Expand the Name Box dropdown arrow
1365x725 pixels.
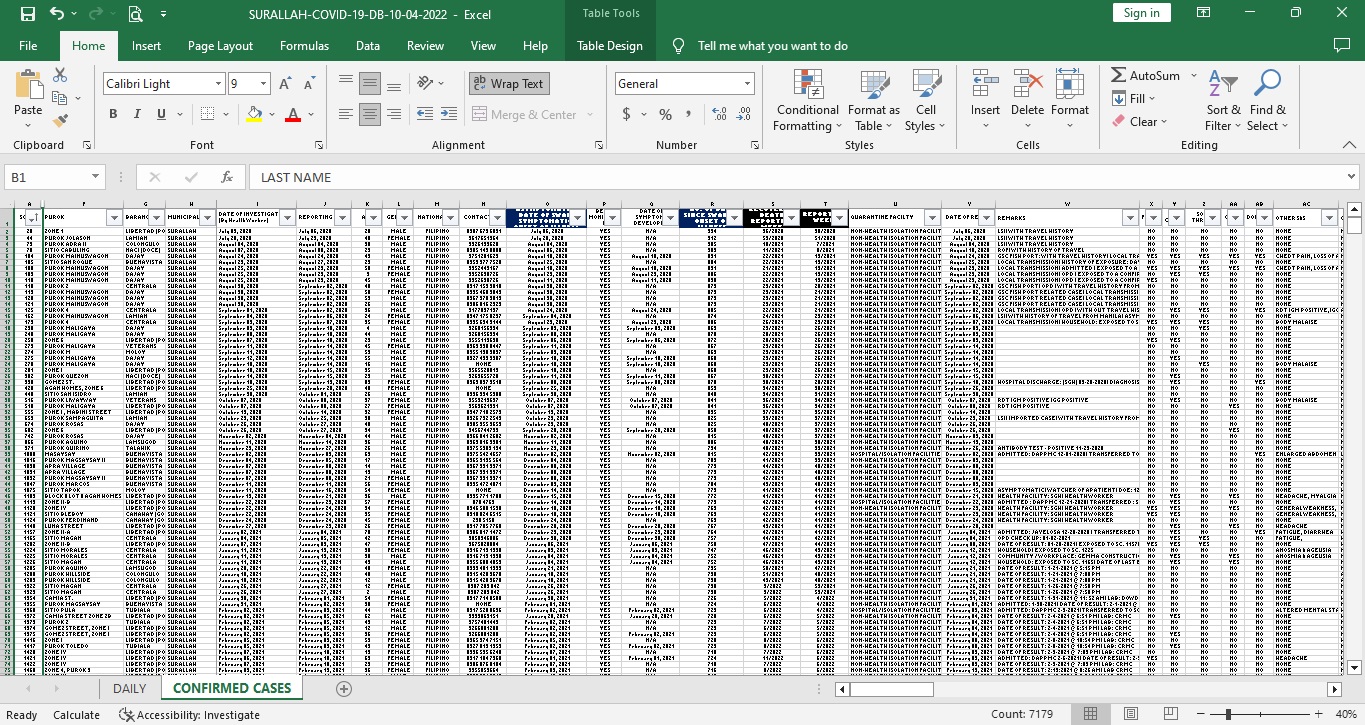tap(96, 177)
